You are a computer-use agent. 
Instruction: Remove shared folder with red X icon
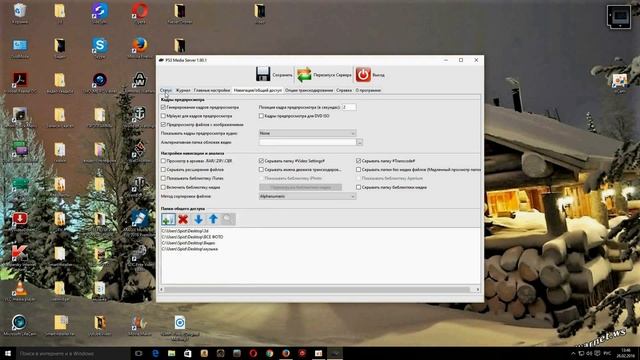[183, 219]
